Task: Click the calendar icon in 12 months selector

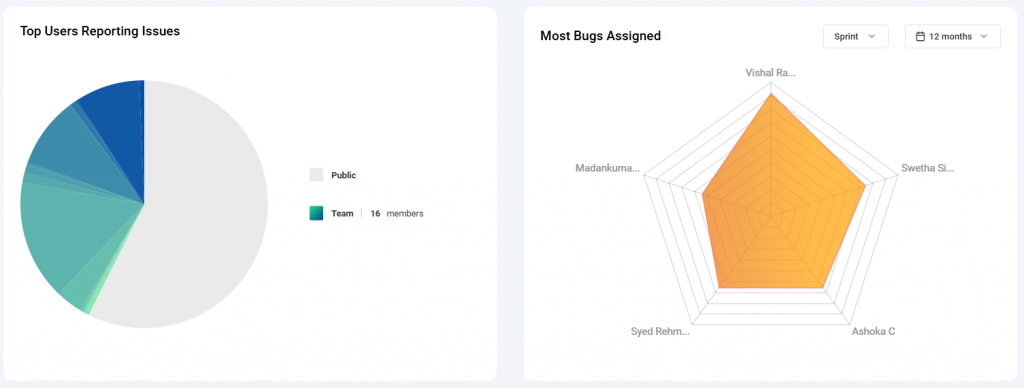Action: [x=920, y=37]
